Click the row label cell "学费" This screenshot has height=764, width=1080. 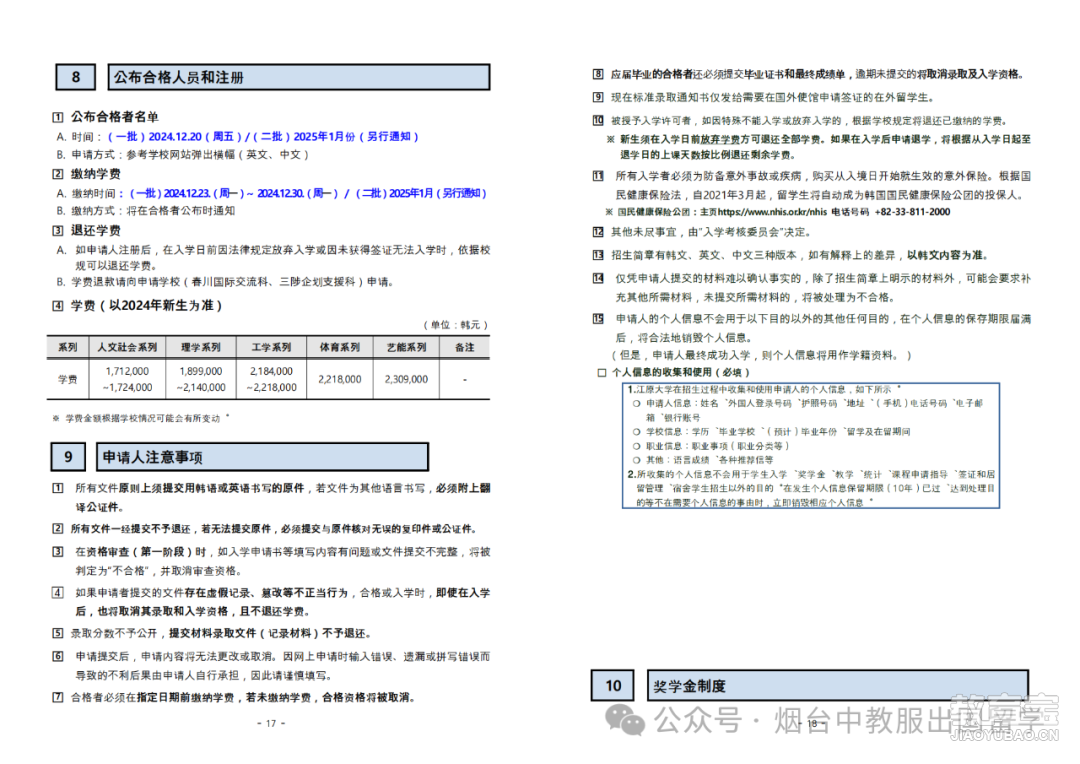pos(68,379)
